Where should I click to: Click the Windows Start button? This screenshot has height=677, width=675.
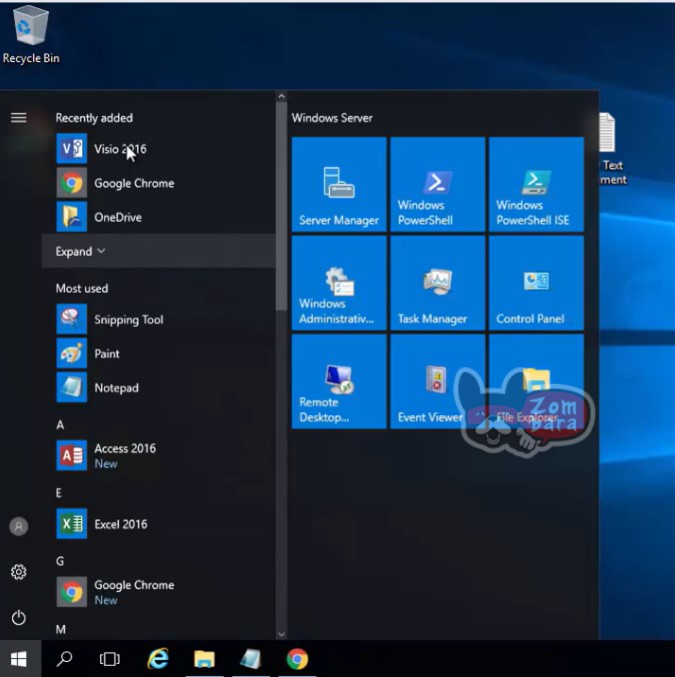click(20, 659)
